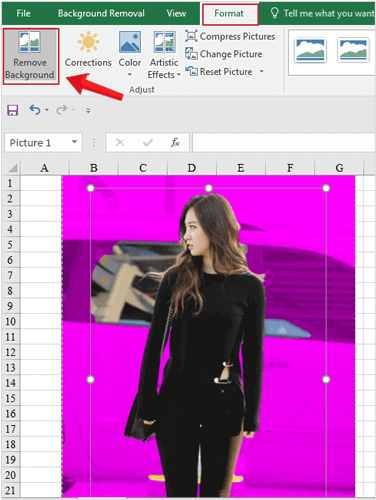Open the Undo history dropdown

point(47,110)
